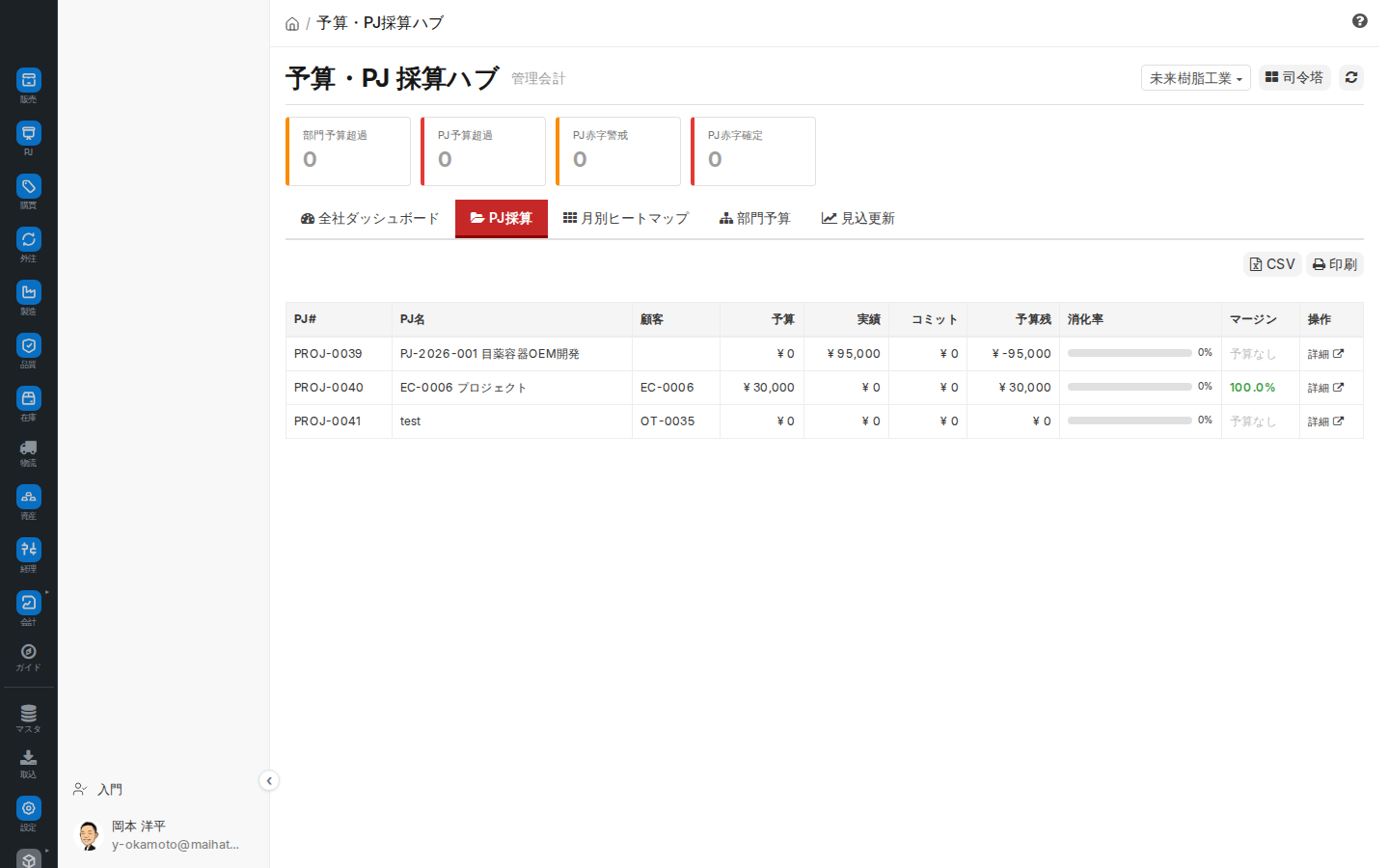1389x868 pixels.
Task: Open the ガイド compass icon
Action: pos(29,652)
